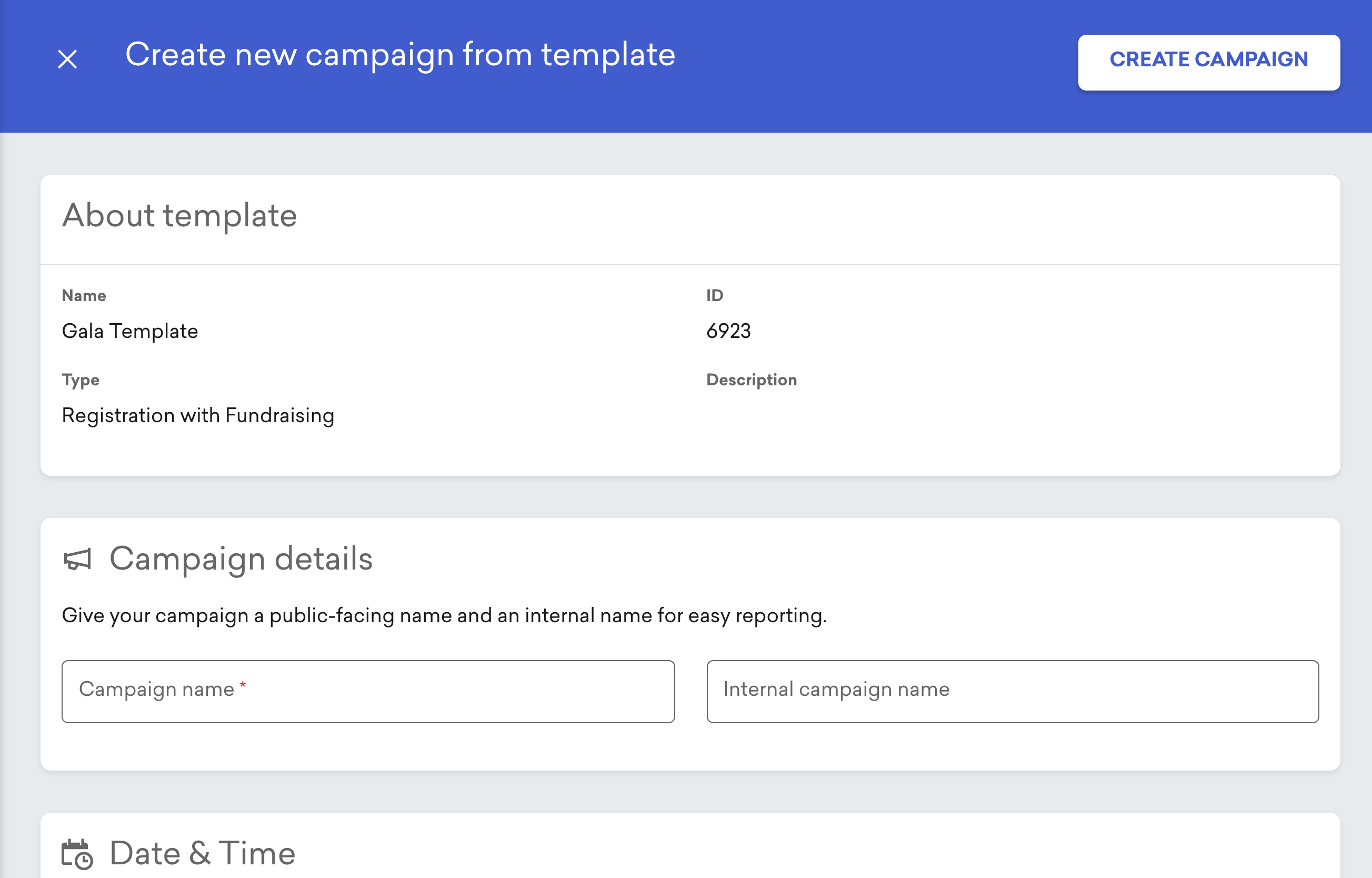The height and width of the screenshot is (878, 1372).
Task: Select 'Registration with Fundraising' type value
Action: (198, 416)
